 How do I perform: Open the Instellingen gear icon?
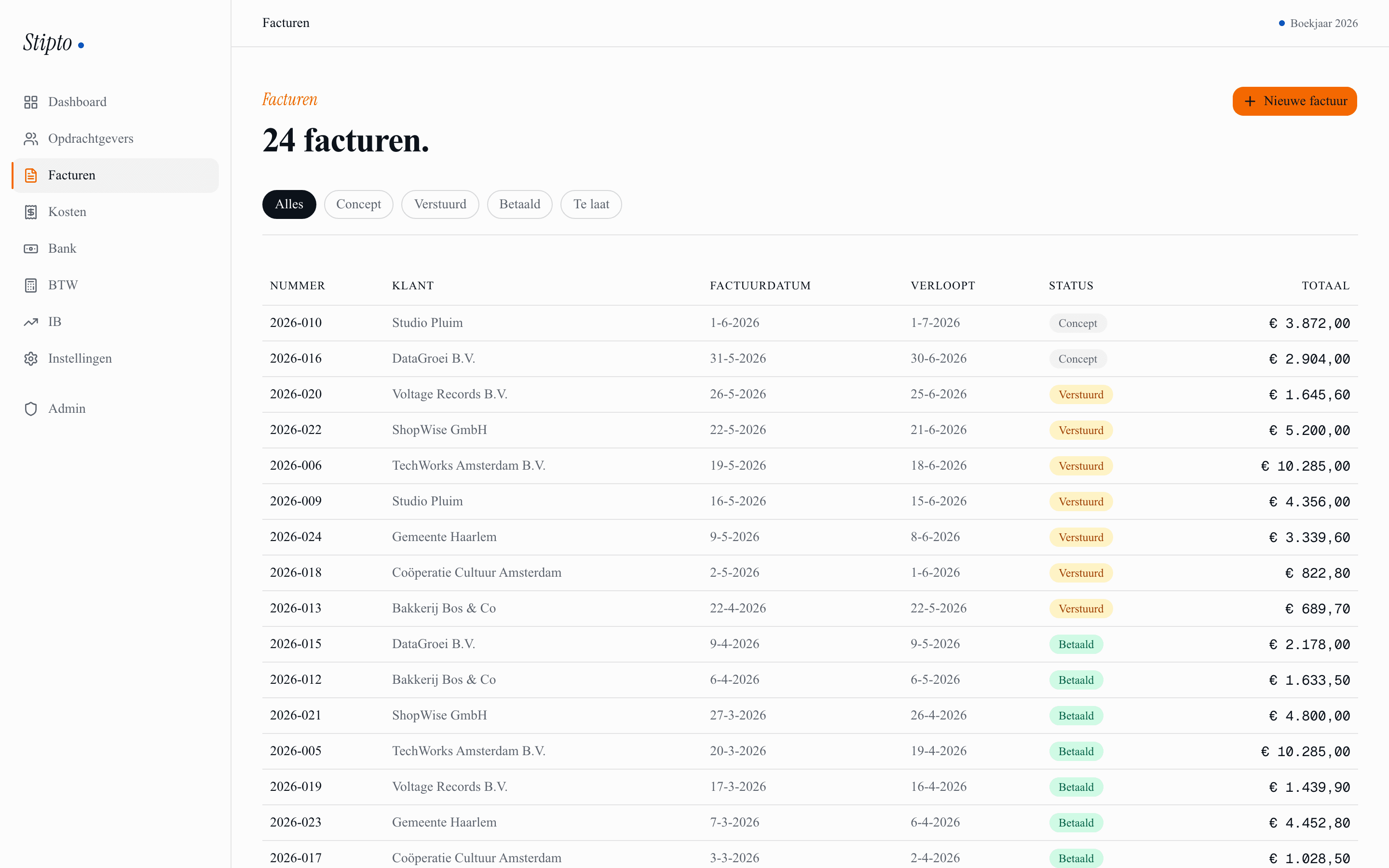(31, 359)
